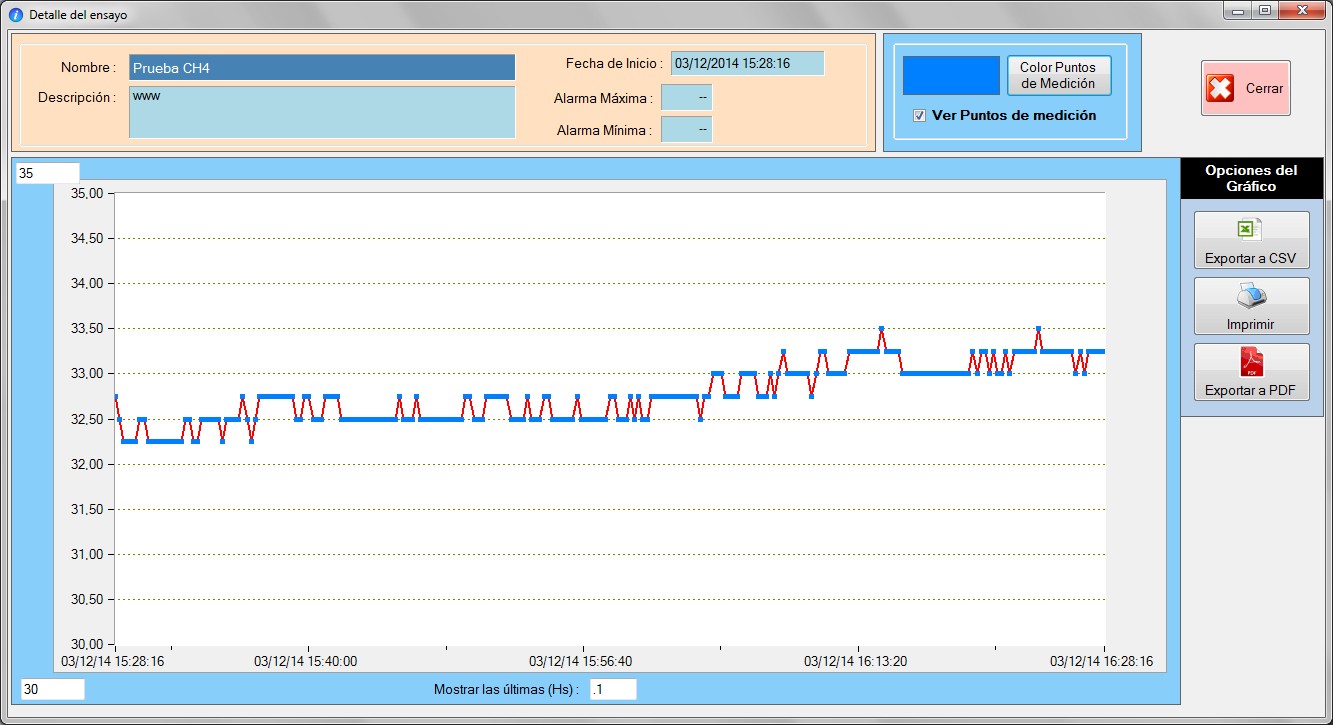Click the Alarma Máxima value field
This screenshot has height=725, width=1333.
pyautogui.click(x=687, y=98)
